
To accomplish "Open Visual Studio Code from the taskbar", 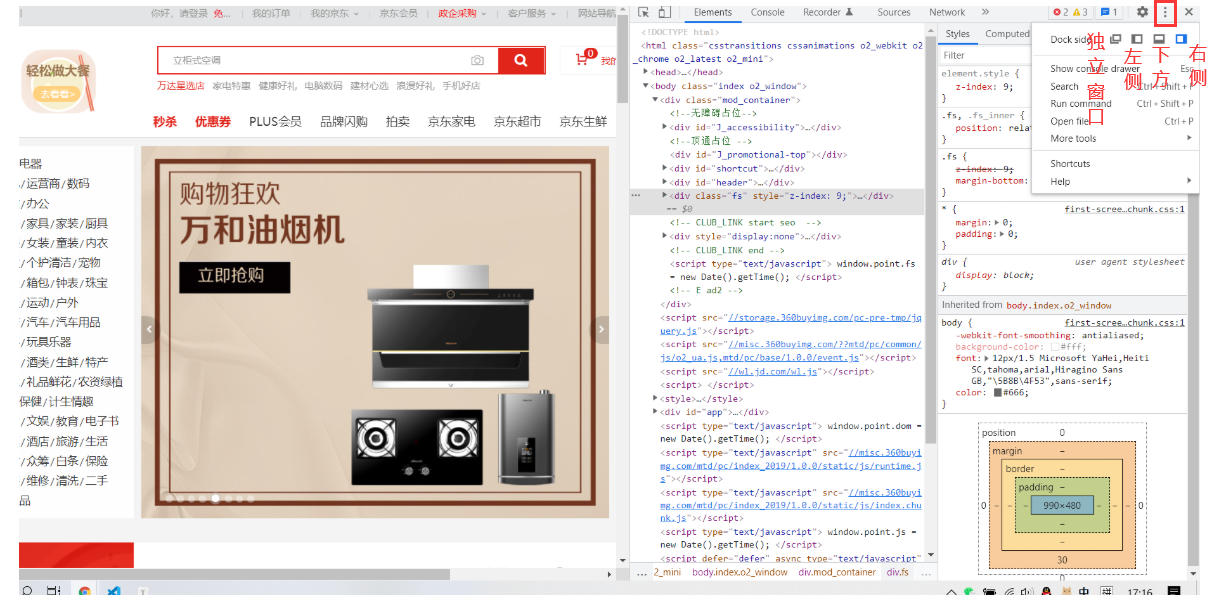I will click(114, 590).
